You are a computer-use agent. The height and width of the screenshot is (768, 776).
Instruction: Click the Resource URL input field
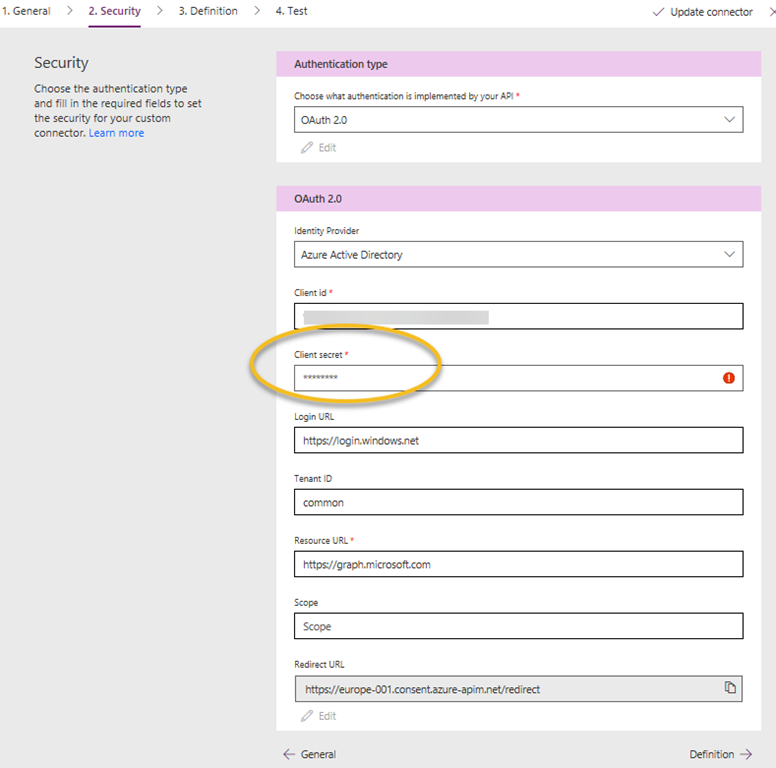[519, 564]
